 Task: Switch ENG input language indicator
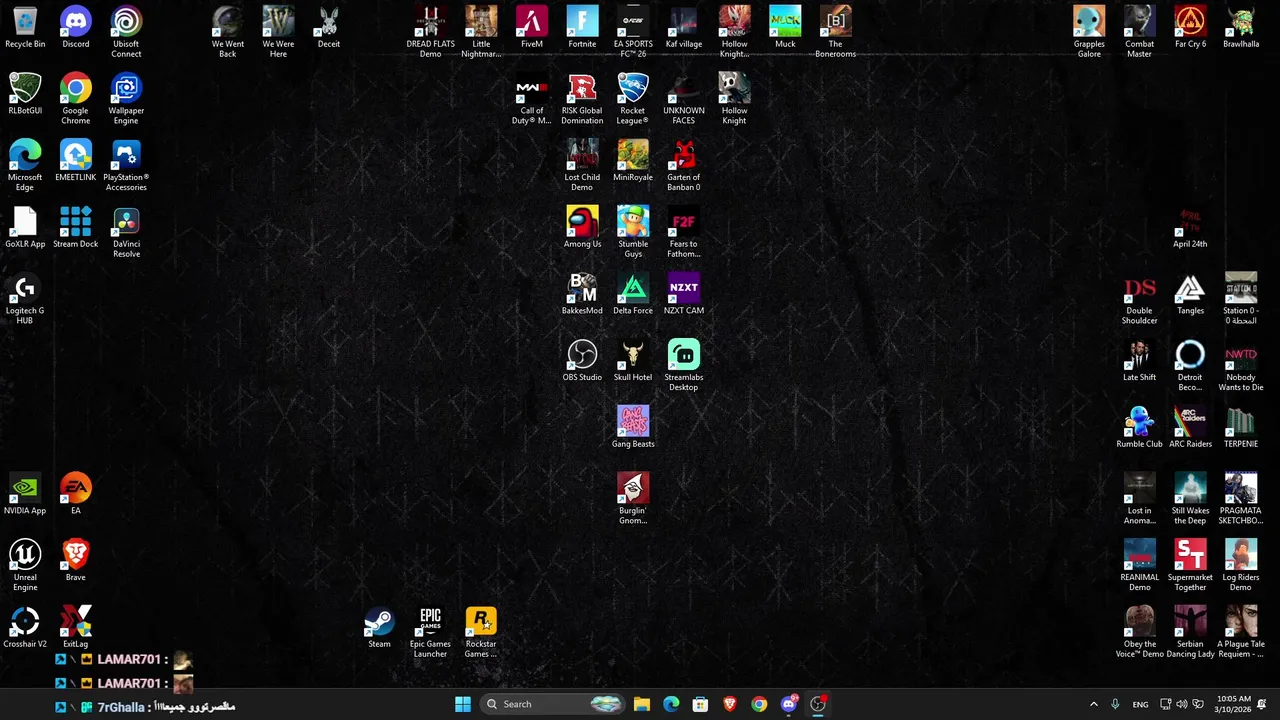coord(1140,704)
